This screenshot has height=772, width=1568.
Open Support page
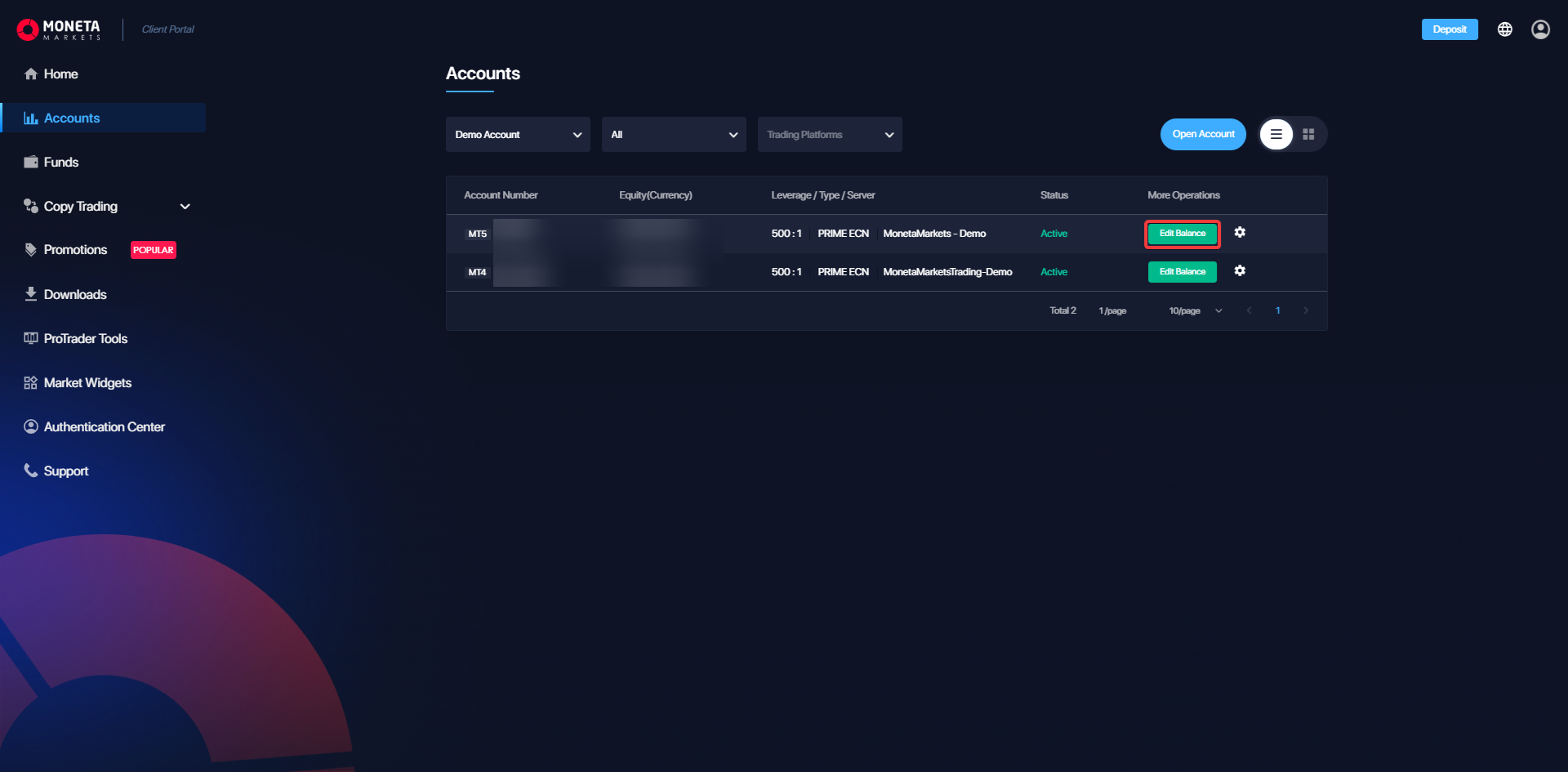click(103, 471)
